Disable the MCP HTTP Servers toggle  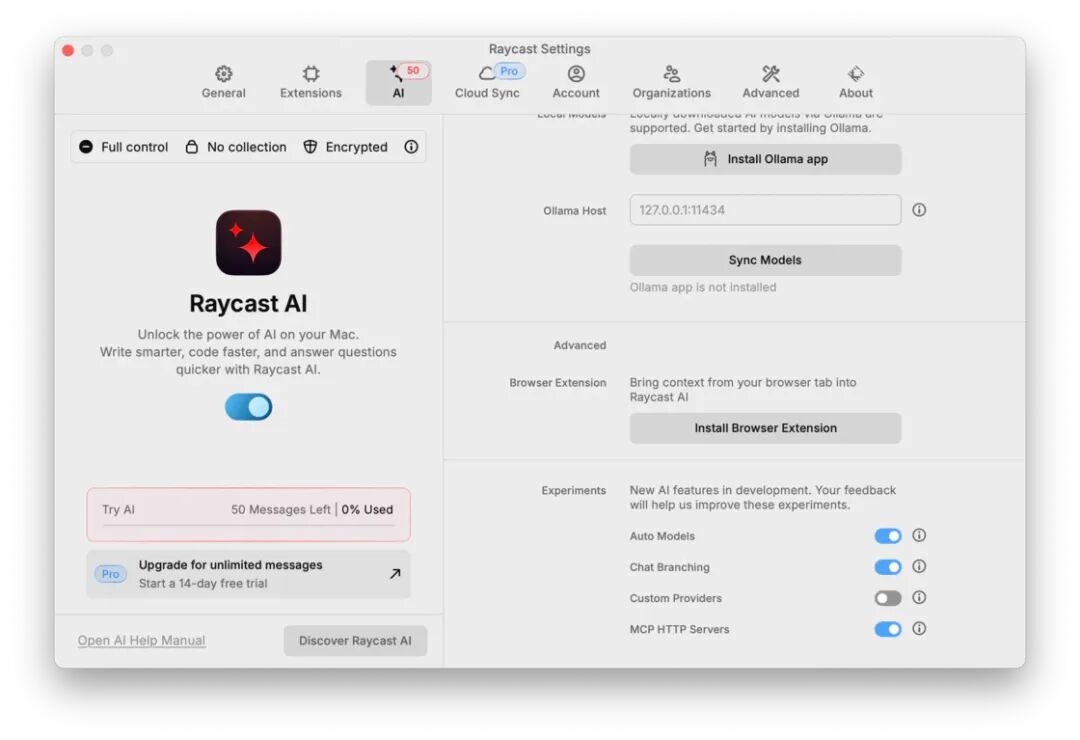click(x=888, y=629)
